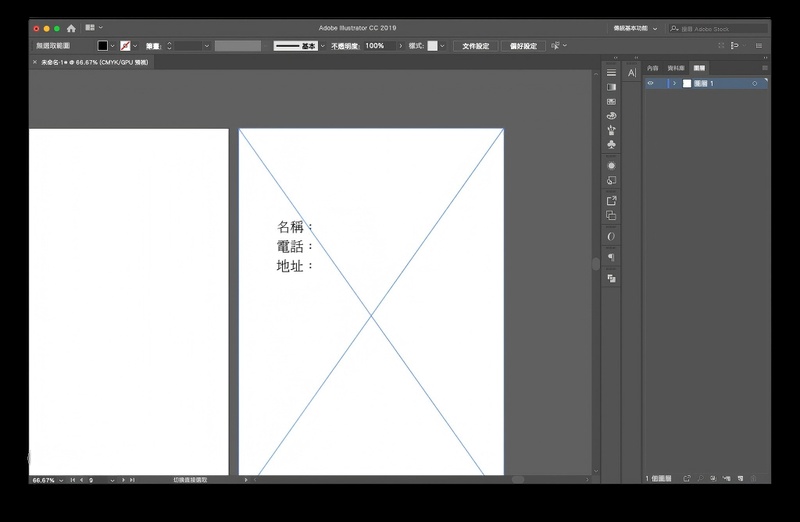This screenshot has height=522, width=800.
Task: Switch to the 內容 panel tab
Action: (653, 68)
